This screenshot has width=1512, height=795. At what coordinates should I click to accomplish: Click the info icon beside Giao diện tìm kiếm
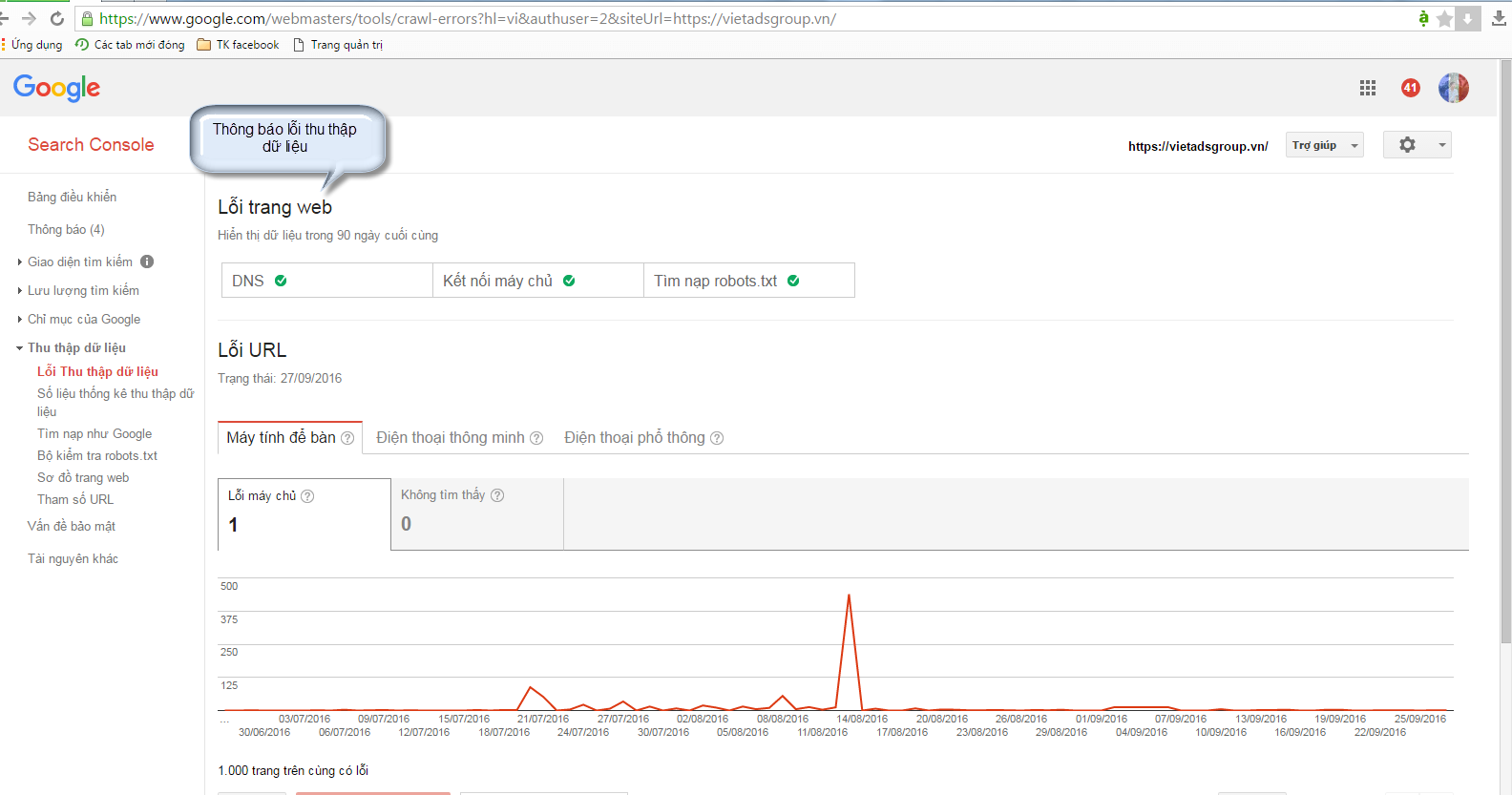(147, 262)
